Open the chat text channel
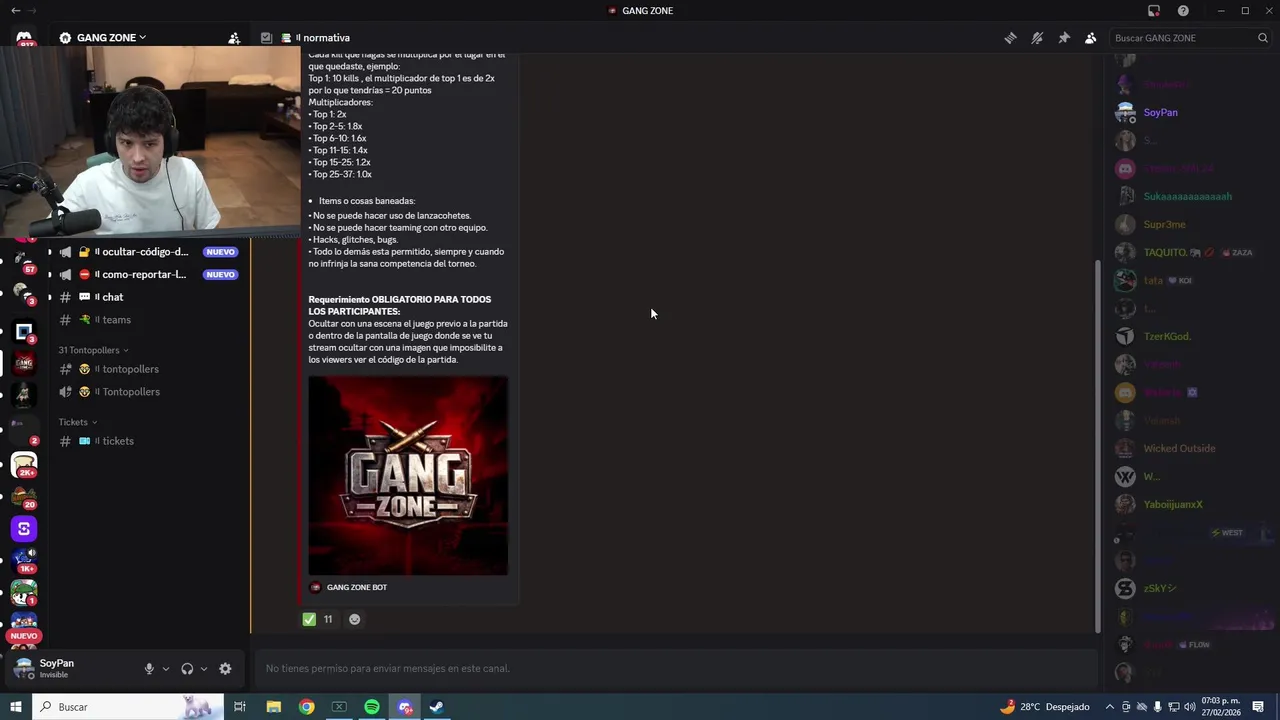Viewport: 1280px width, 720px height. (x=148, y=297)
